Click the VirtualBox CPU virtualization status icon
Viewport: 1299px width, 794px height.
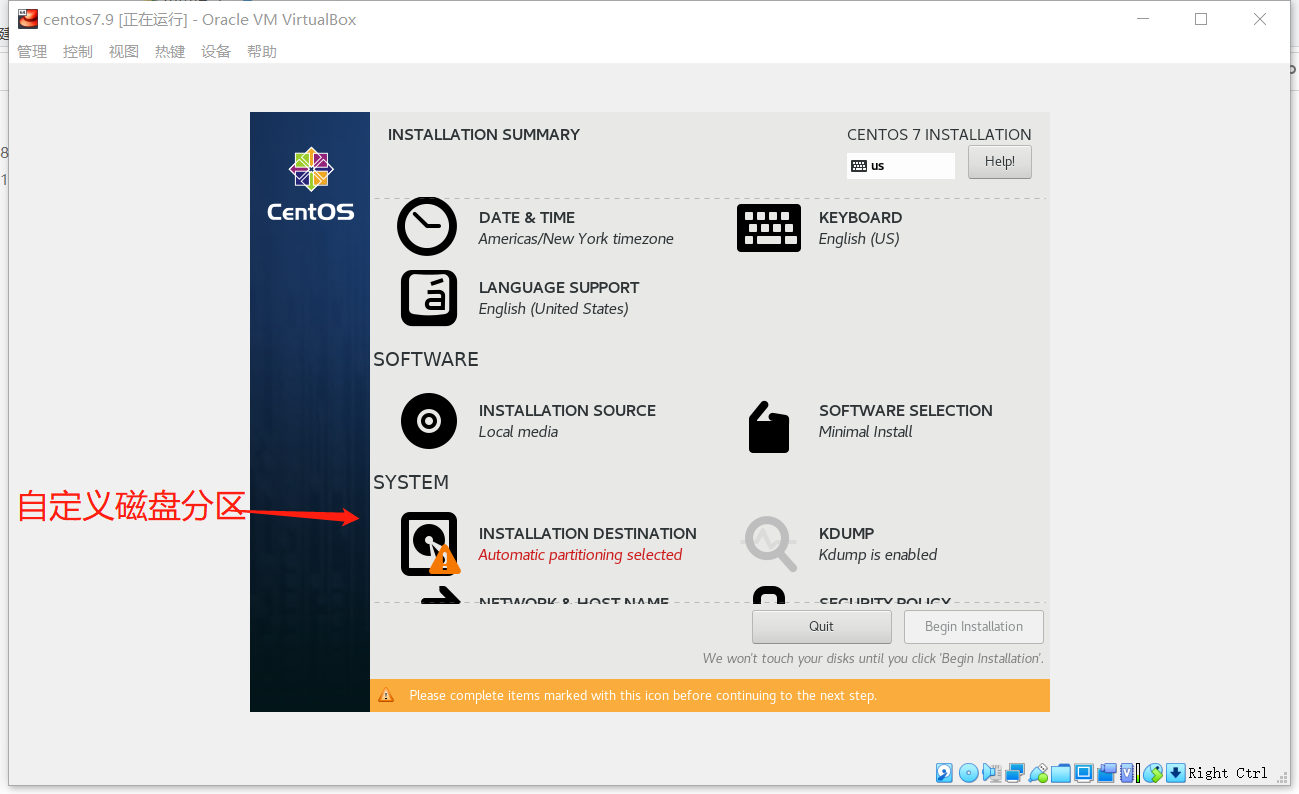pos(1129,773)
